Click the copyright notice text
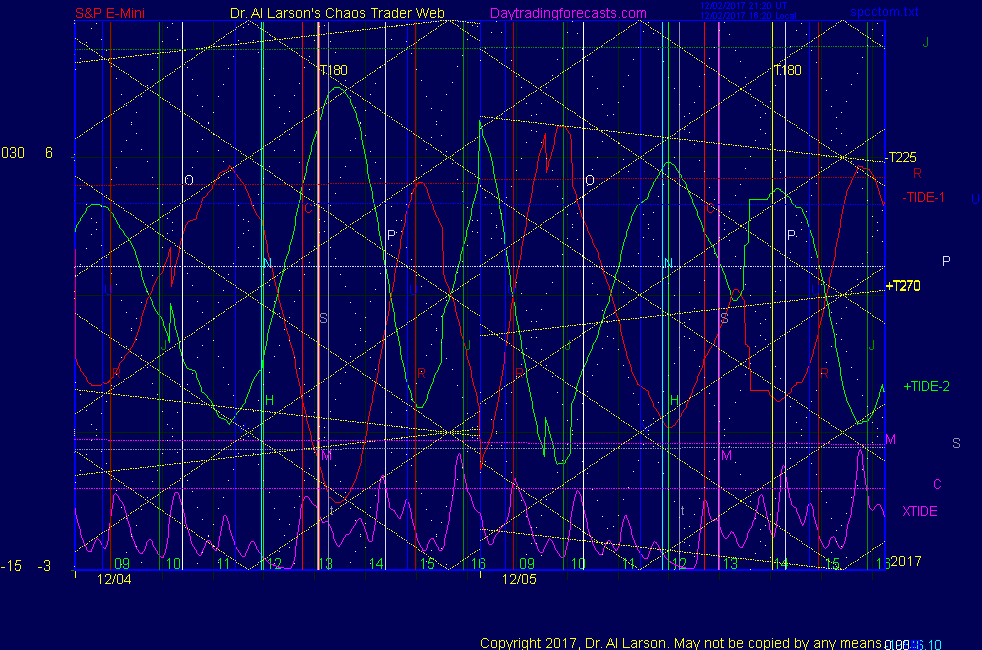982x650 pixels. (x=681, y=643)
